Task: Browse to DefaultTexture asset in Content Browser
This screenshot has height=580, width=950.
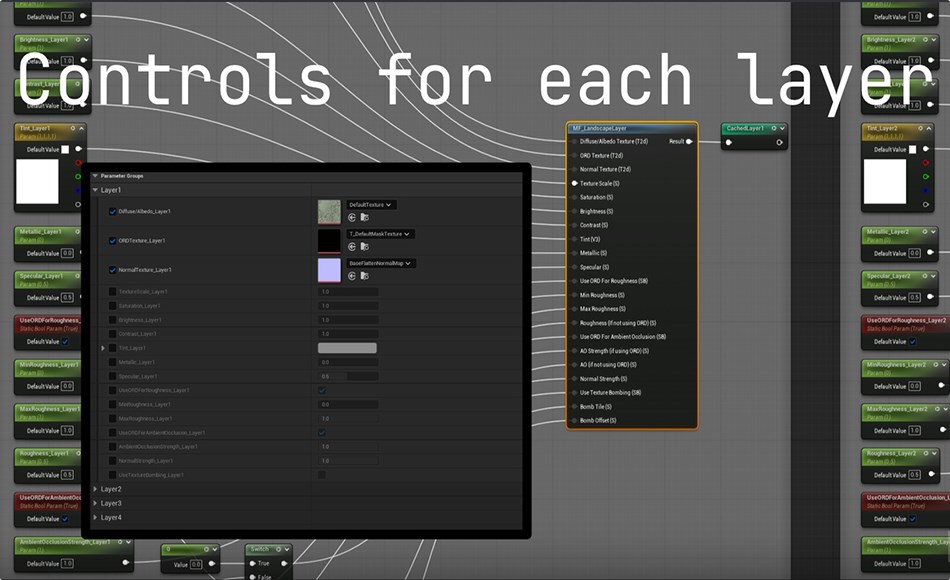Action: [x=363, y=215]
